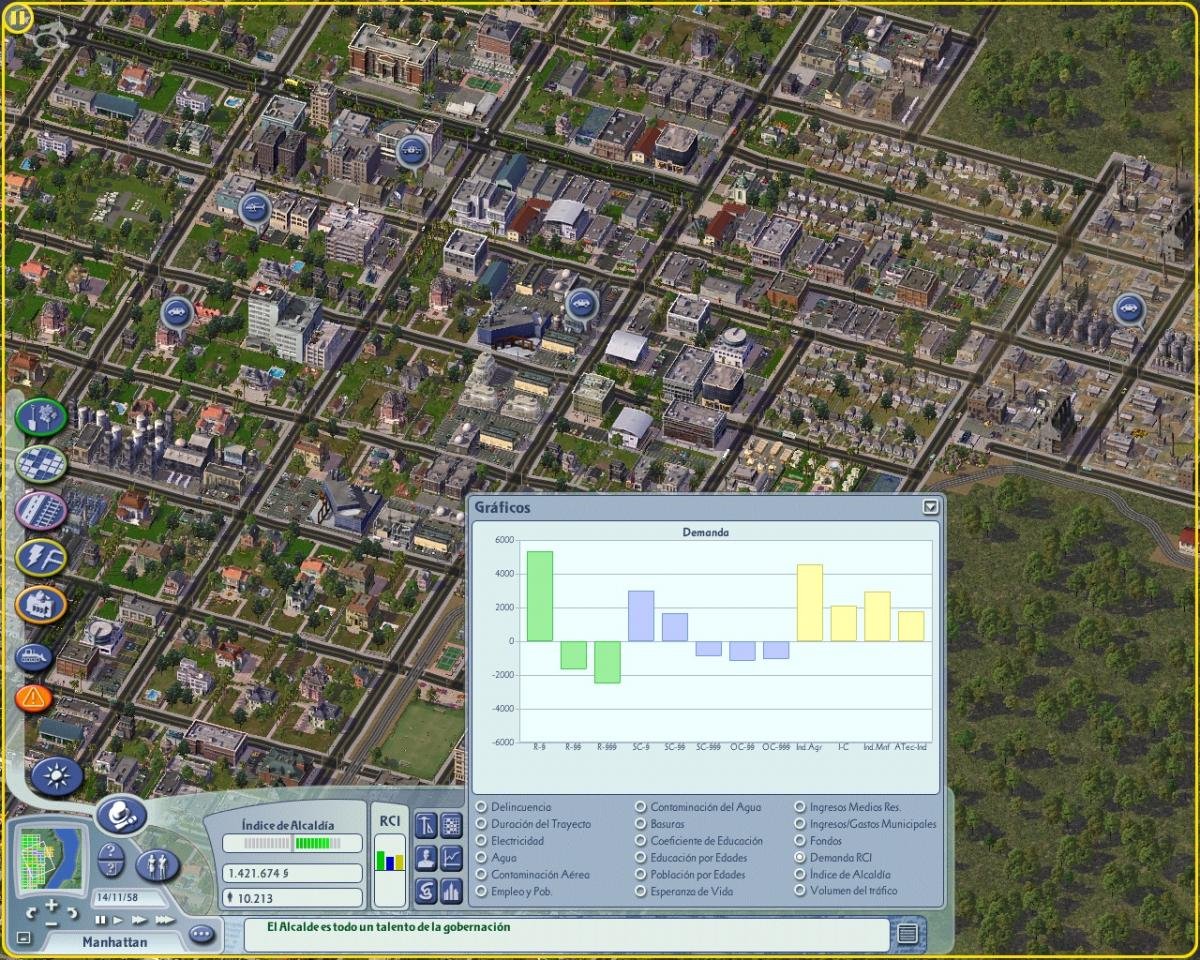This screenshot has height=960, width=1200.
Task: Open the news list icon beside ticker
Action: [907, 934]
